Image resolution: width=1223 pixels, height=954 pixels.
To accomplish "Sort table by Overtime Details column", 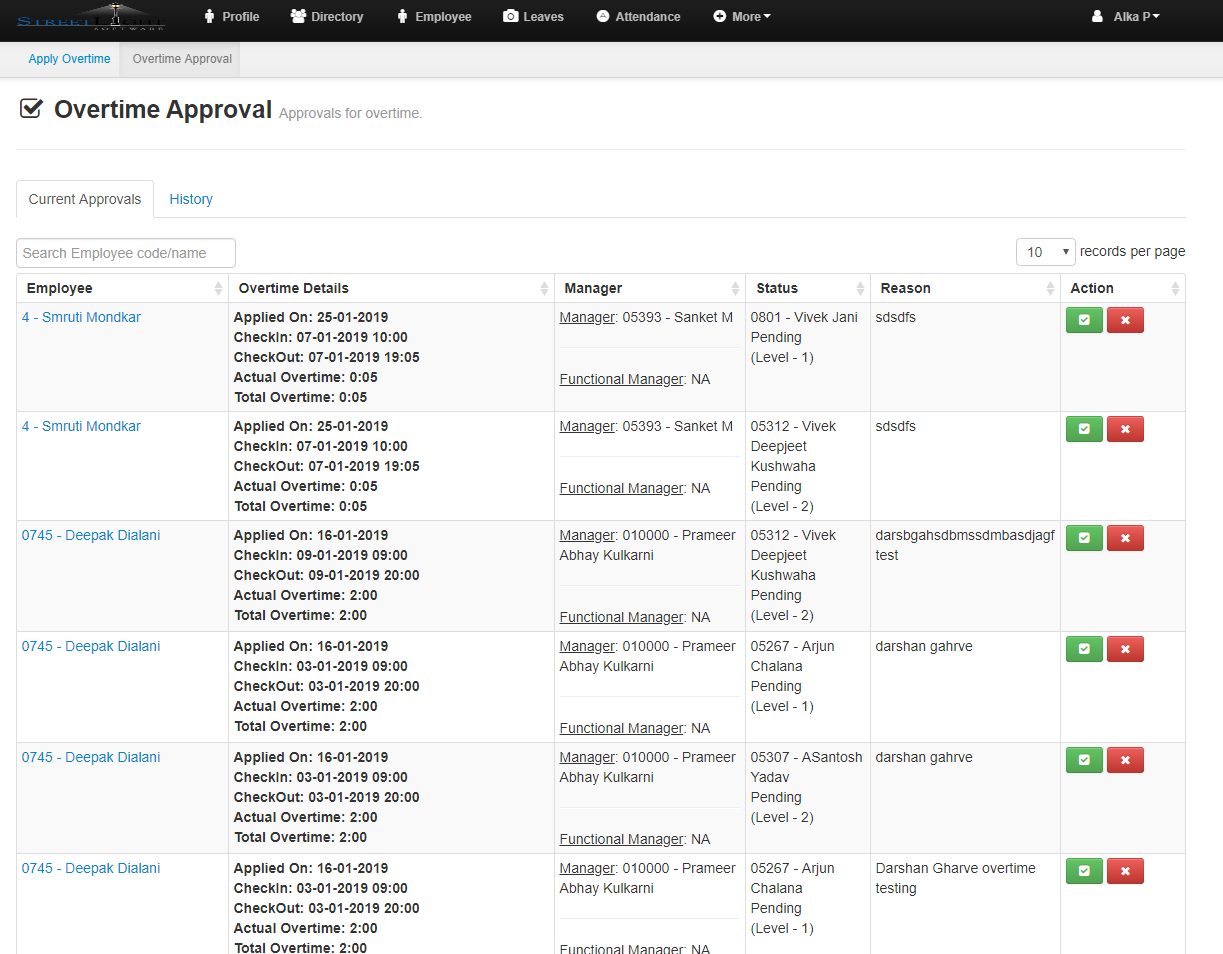I will click(391, 288).
